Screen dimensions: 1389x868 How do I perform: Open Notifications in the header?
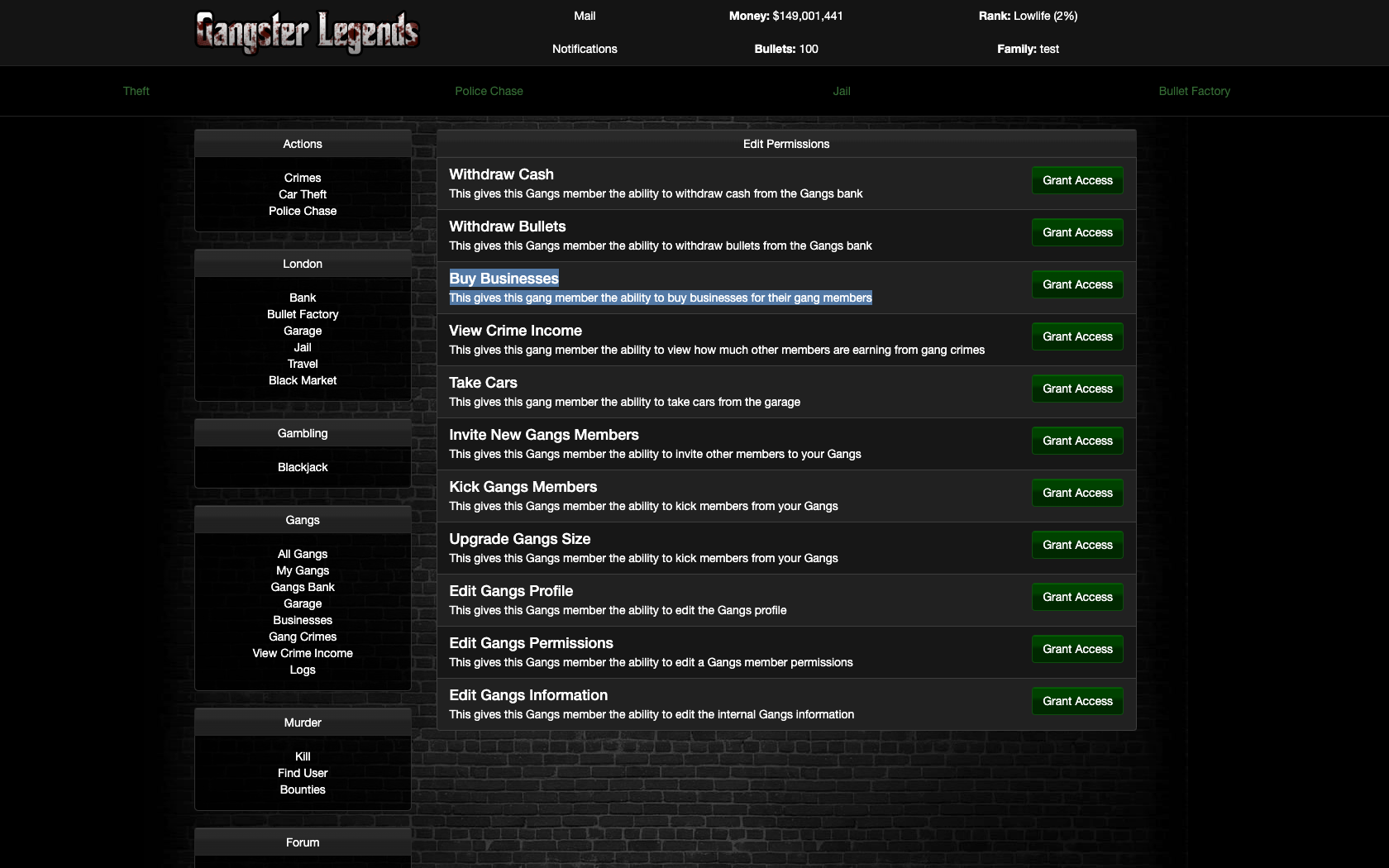[585, 49]
